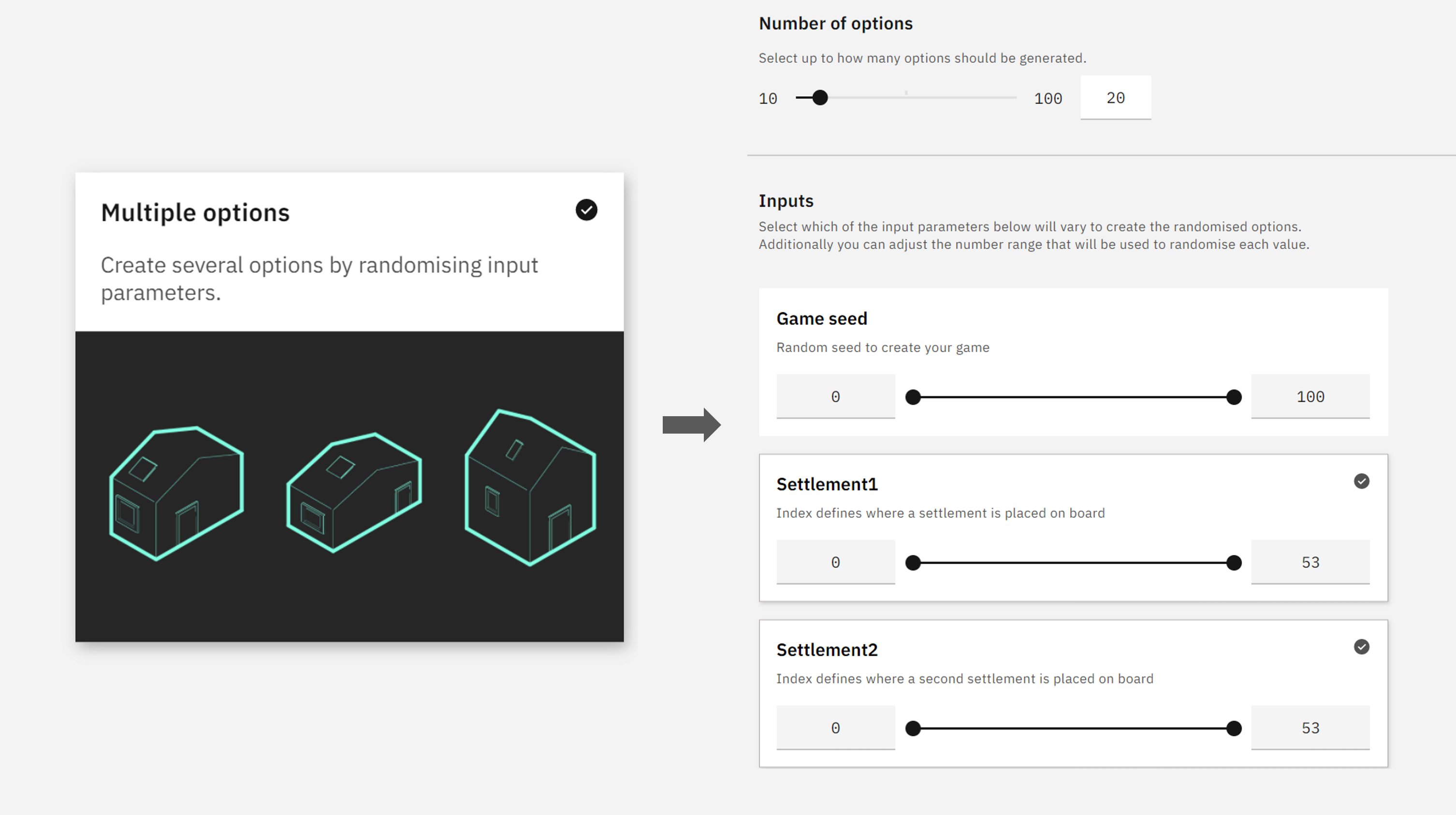The image size is (1456, 815).
Task: Click the Multiple options checkmark icon
Action: tap(586, 210)
